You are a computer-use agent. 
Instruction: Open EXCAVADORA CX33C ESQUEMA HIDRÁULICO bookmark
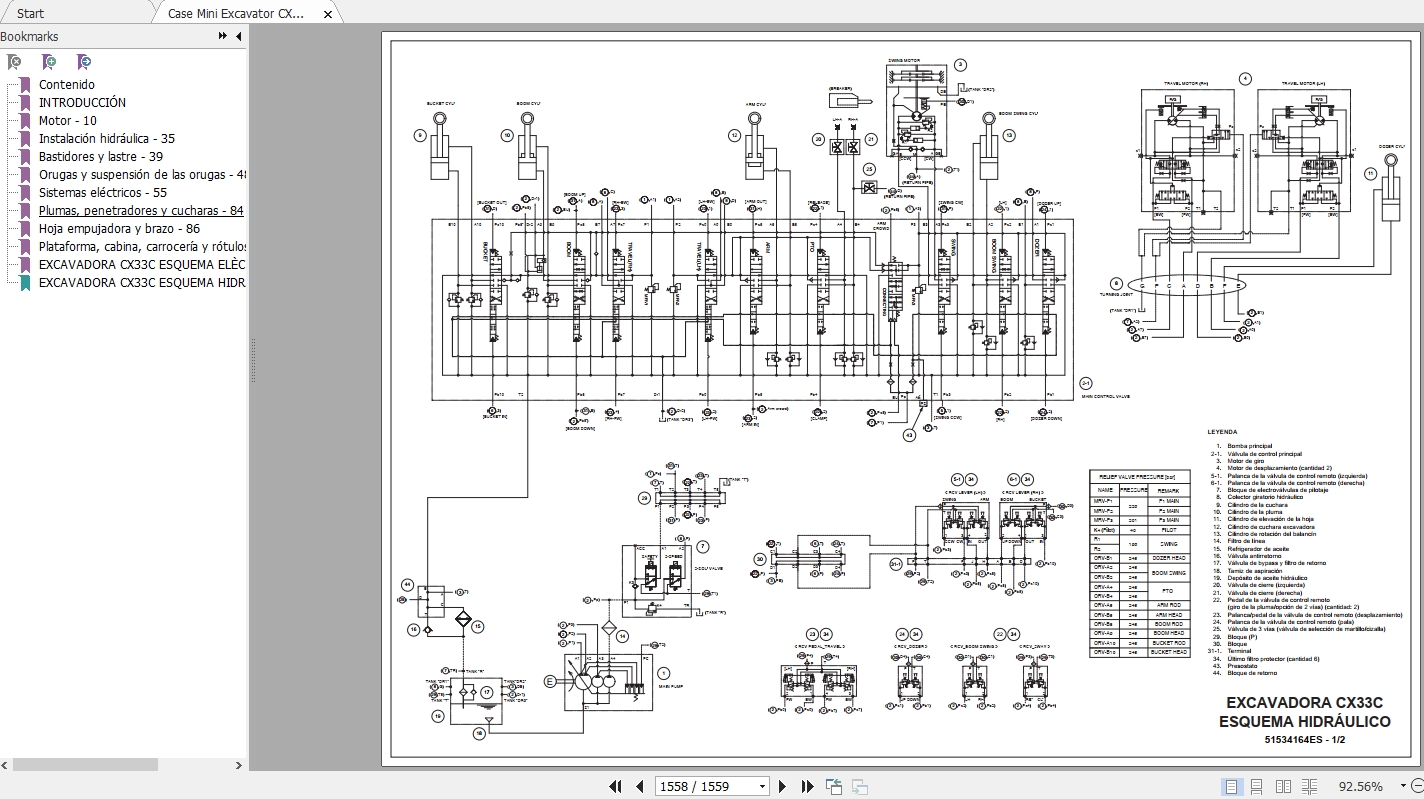click(x=142, y=283)
